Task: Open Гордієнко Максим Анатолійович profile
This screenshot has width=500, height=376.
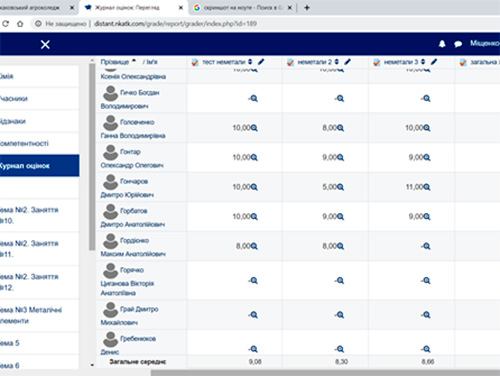Action: click(x=133, y=247)
